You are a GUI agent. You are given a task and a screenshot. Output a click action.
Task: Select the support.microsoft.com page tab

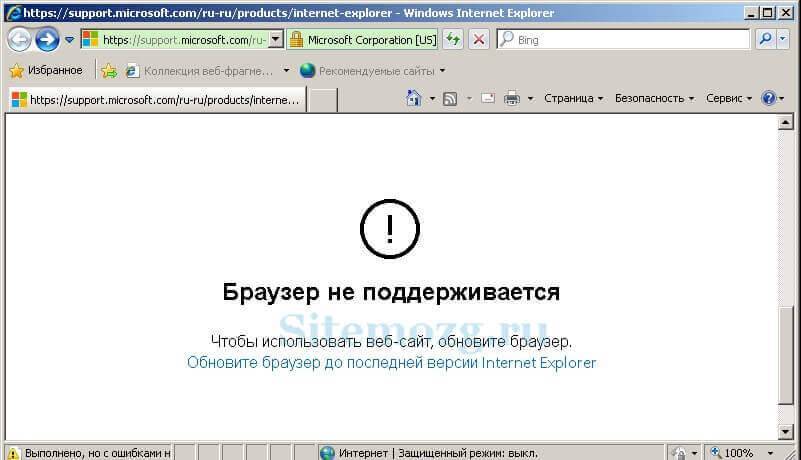click(x=156, y=100)
